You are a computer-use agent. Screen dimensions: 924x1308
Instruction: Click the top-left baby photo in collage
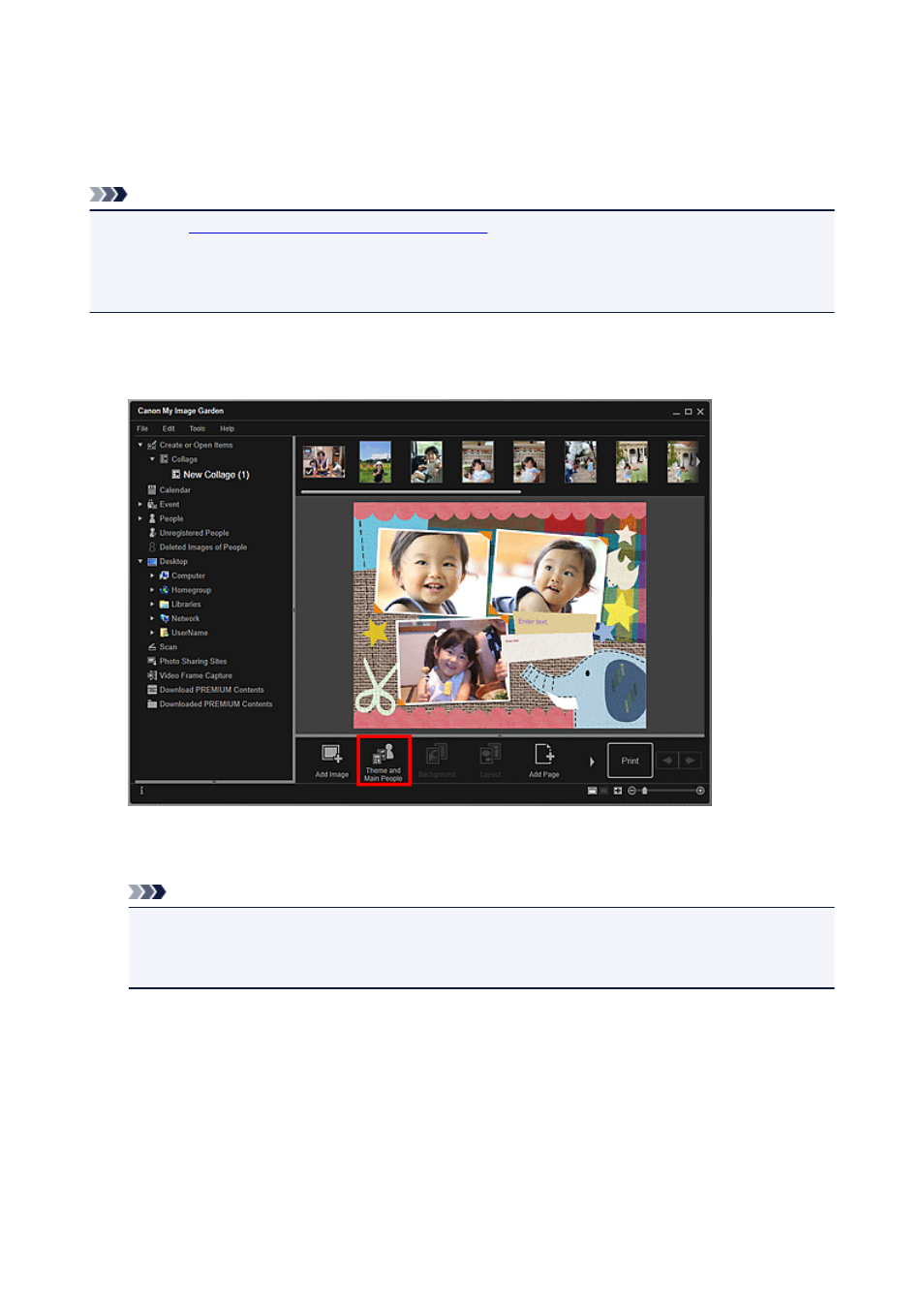coord(430,570)
